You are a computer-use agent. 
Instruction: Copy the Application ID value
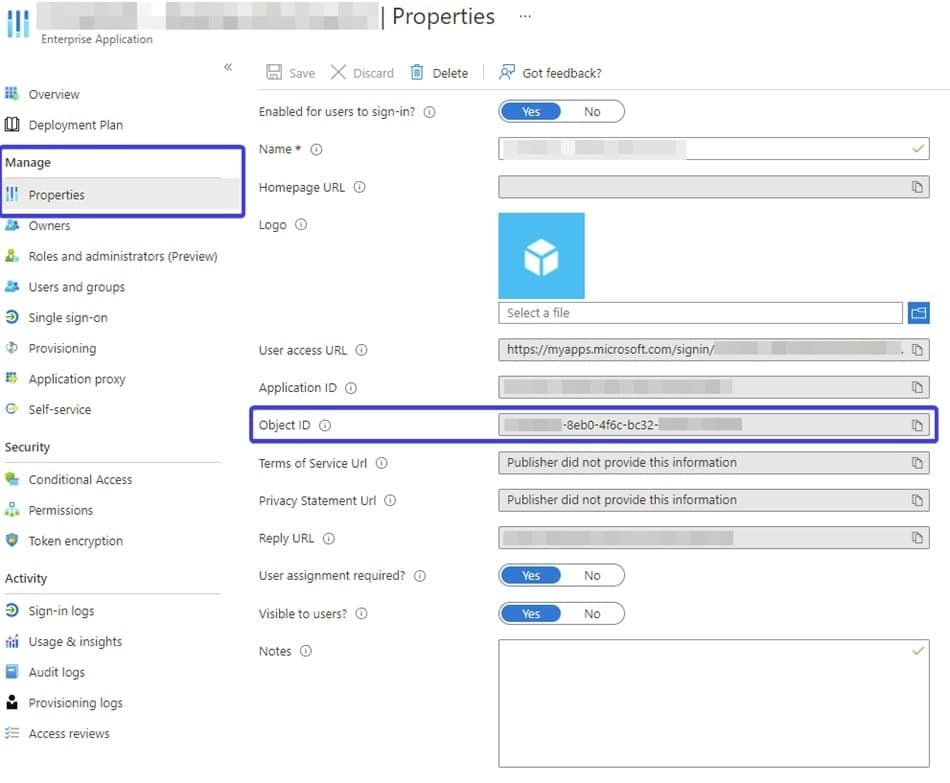[x=917, y=387]
